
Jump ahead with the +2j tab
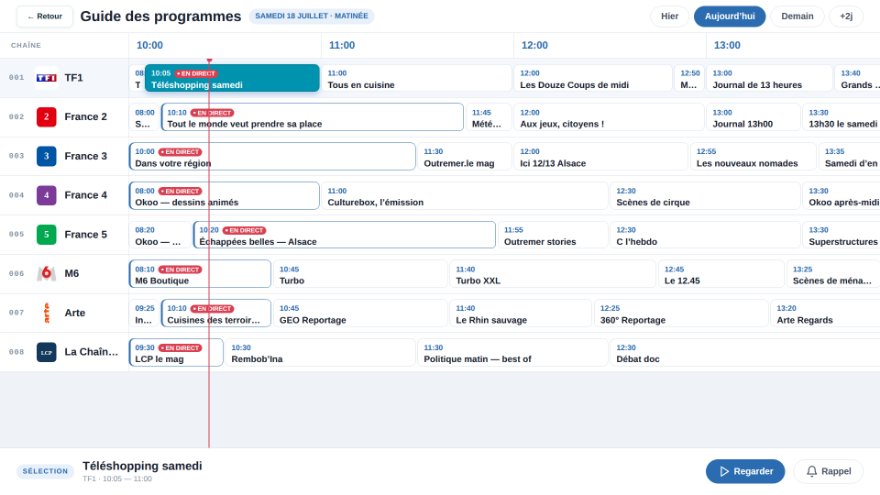click(x=846, y=16)
